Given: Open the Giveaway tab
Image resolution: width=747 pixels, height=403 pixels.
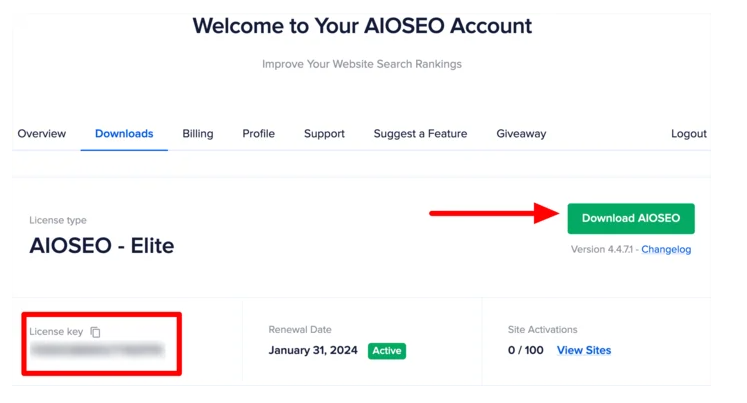Looking at the screenshot, I should click(x=521, y=134).
